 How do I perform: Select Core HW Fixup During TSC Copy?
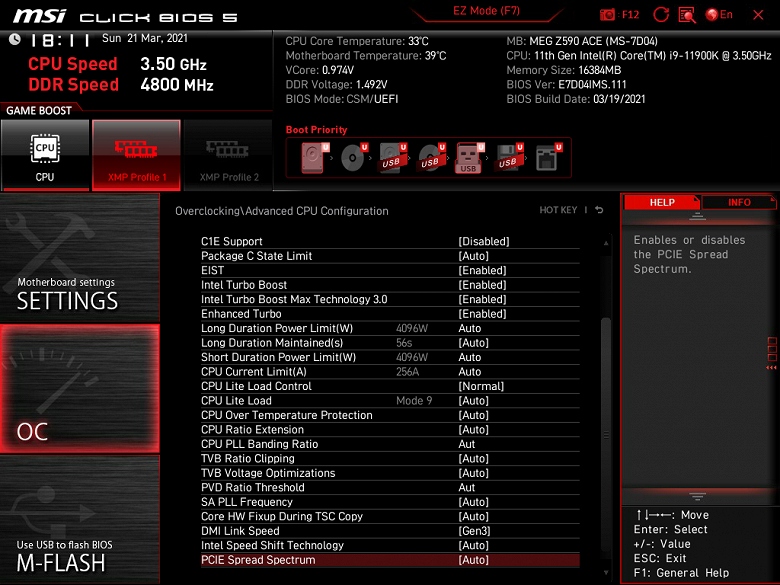390,516
